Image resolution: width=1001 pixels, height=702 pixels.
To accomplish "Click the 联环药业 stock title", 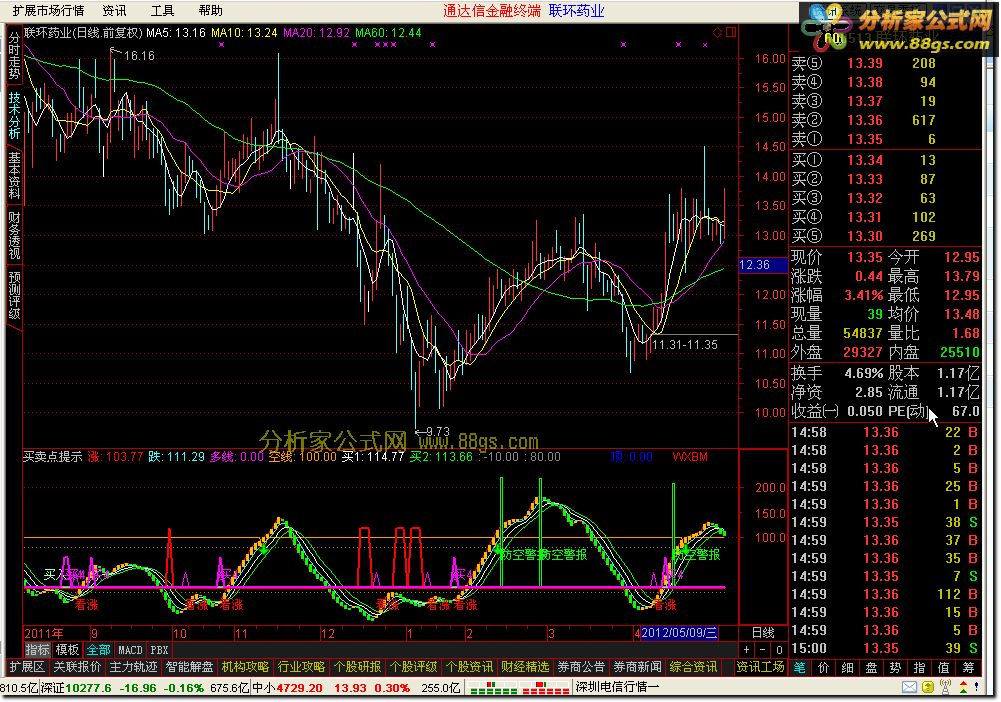I will (576, 11).
